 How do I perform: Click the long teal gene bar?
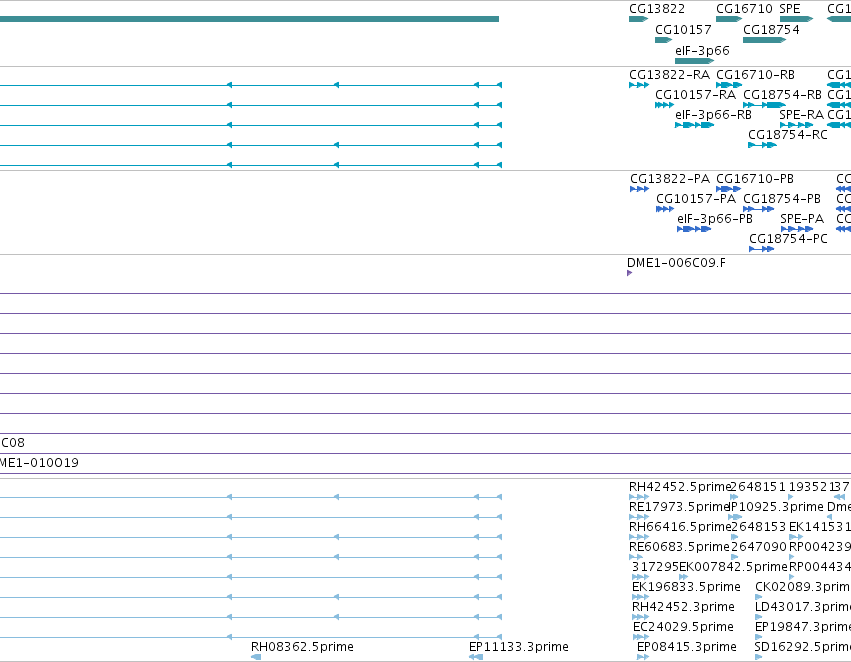point(249,19)
